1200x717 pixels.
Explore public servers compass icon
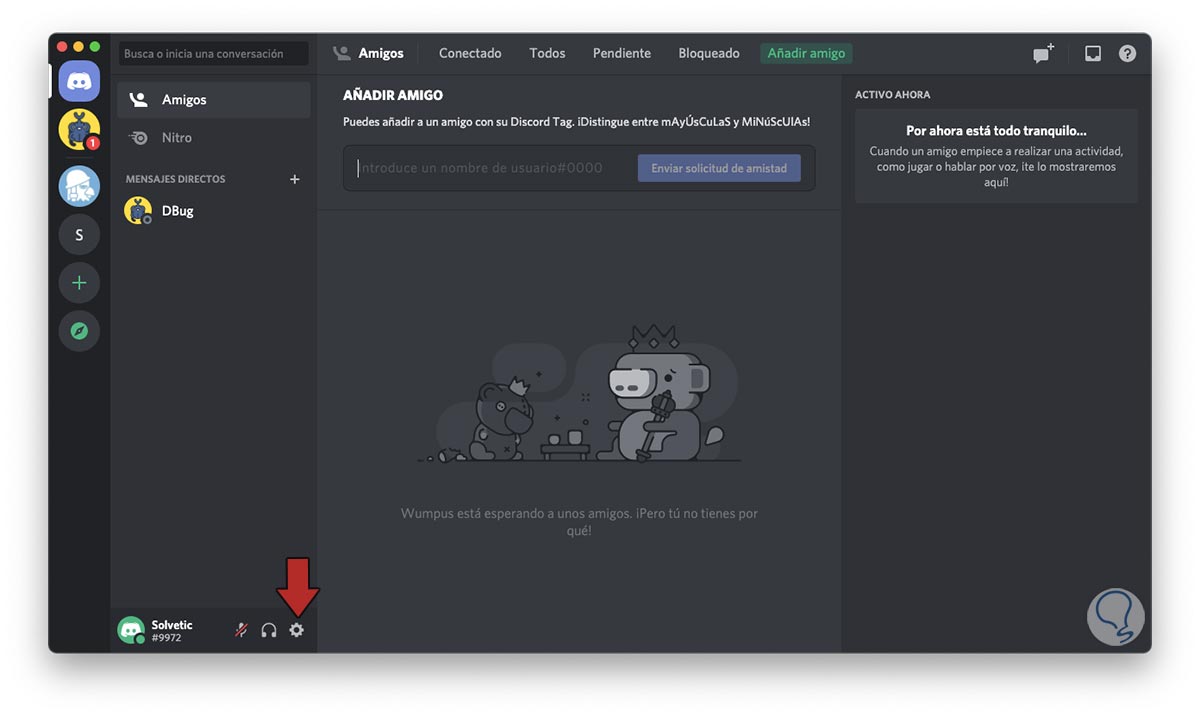(79, 331)
